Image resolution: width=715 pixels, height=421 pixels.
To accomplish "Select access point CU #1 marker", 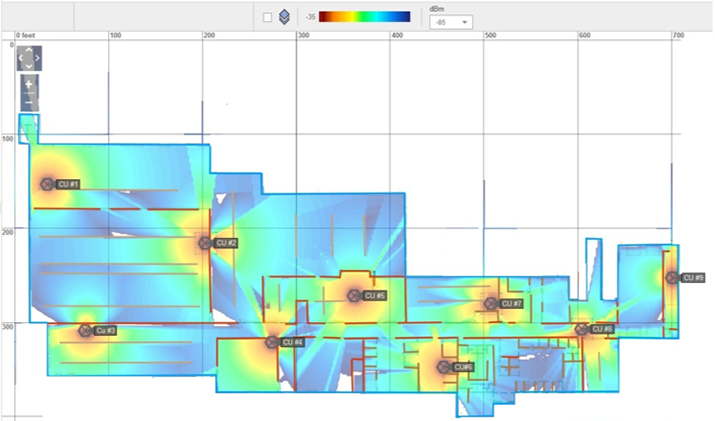I will point(47,184).
